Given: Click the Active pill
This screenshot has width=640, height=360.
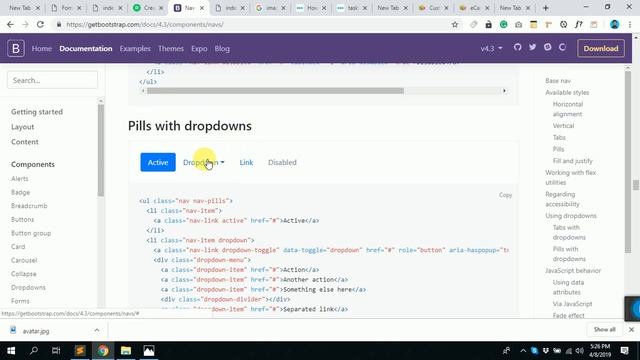Looking at the screenshot, I should (x=158, y=162).
